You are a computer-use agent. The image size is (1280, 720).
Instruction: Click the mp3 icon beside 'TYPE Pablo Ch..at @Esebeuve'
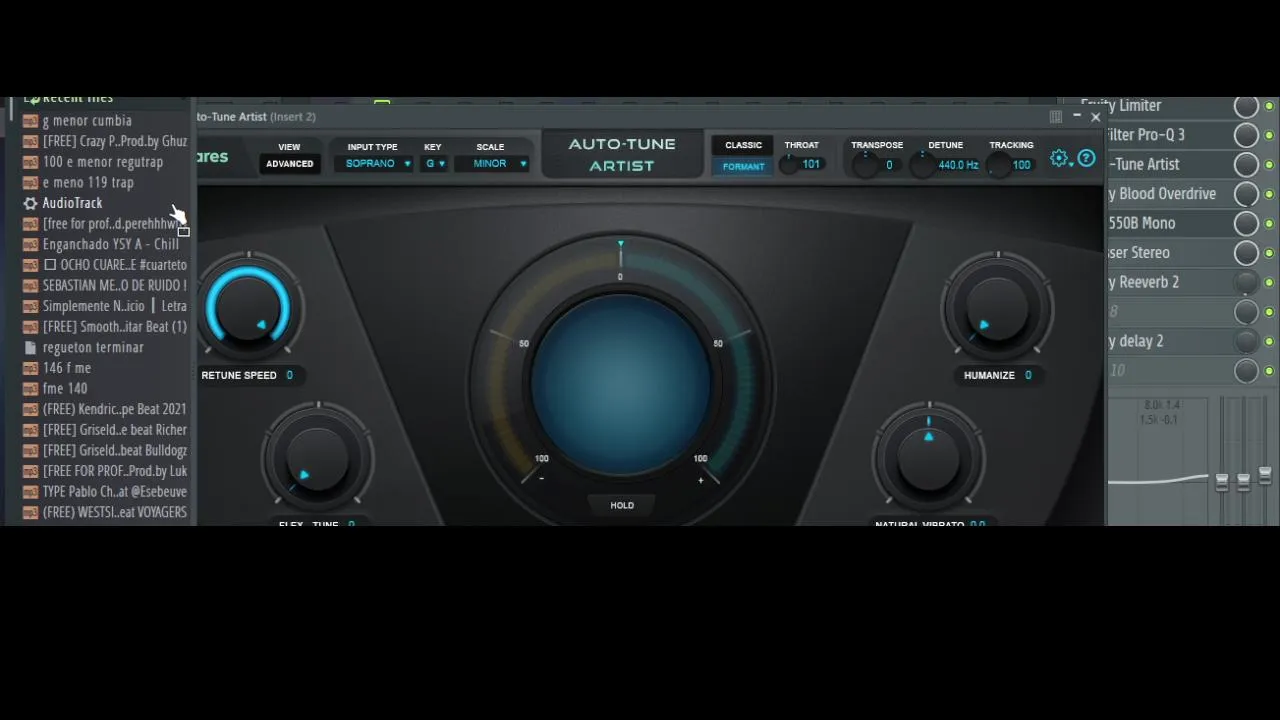(x=30, y=492)
